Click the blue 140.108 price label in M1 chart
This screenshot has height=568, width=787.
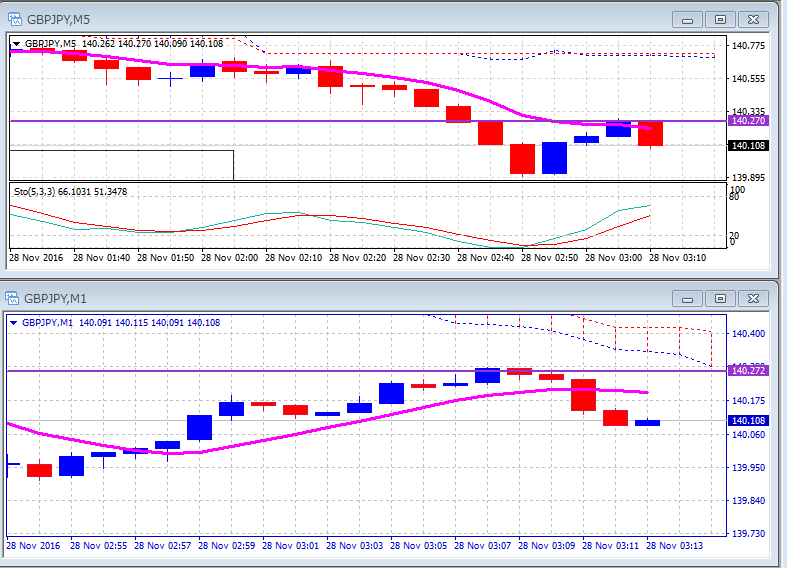(748, 420)
